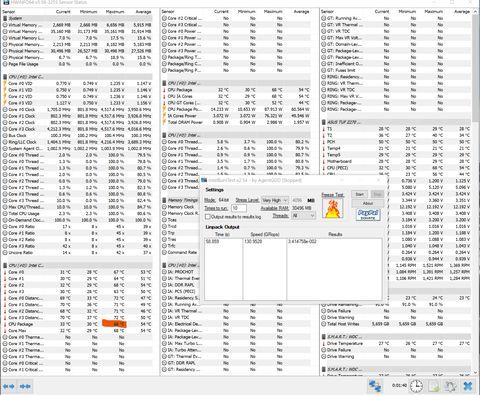Click the circle icon beside Bus Clock
The image size is (480, 395).
(x=5, y=135)
